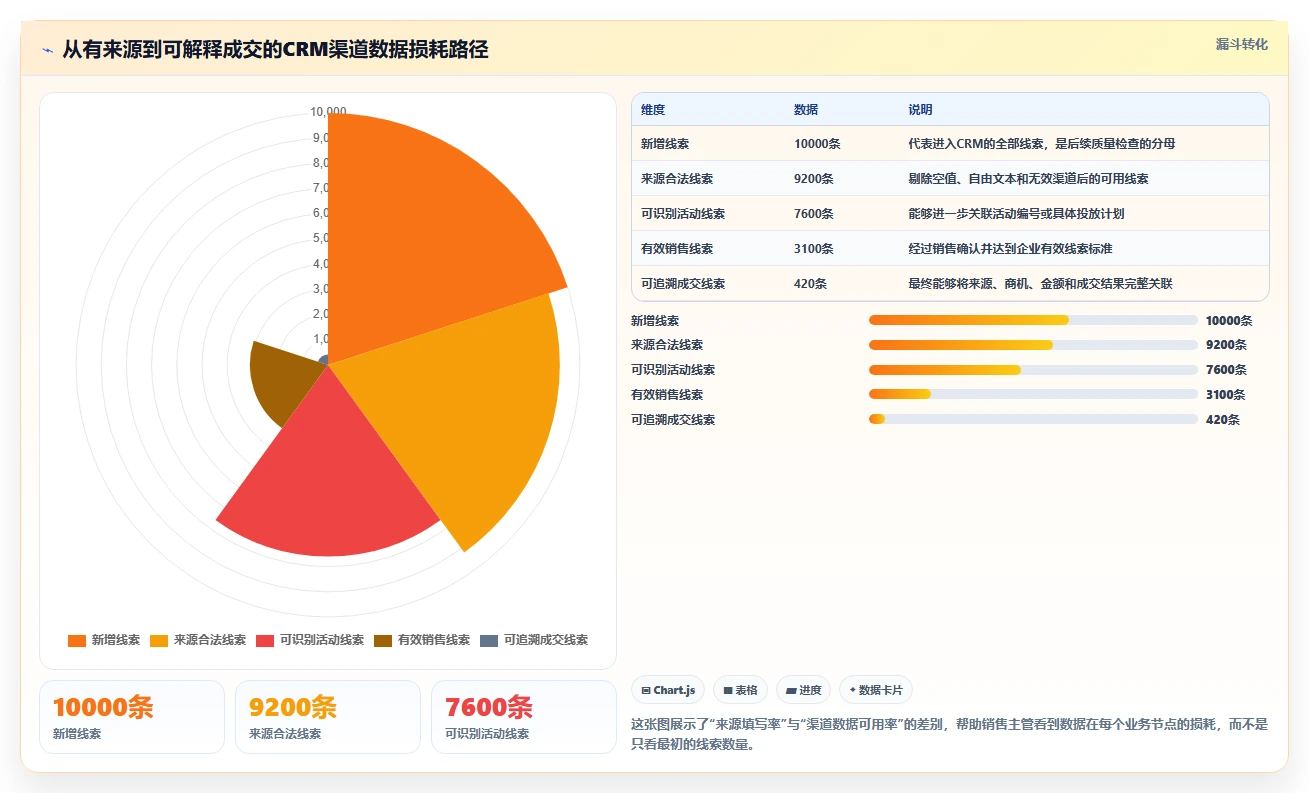
Task: Click the lightning icon beside the title
Action: (48, 50)
